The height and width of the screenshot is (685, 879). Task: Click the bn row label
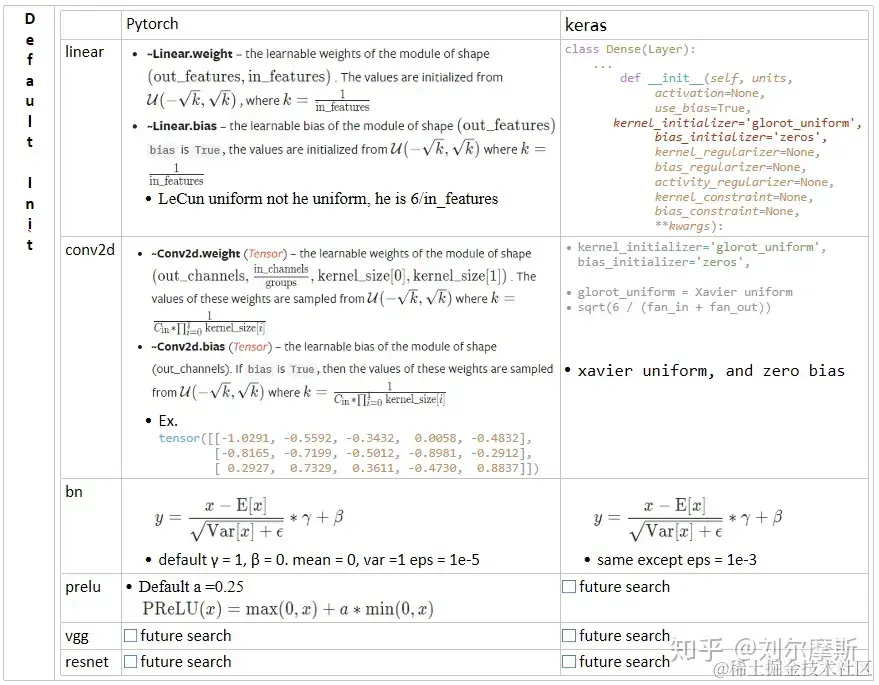point(74,492)
